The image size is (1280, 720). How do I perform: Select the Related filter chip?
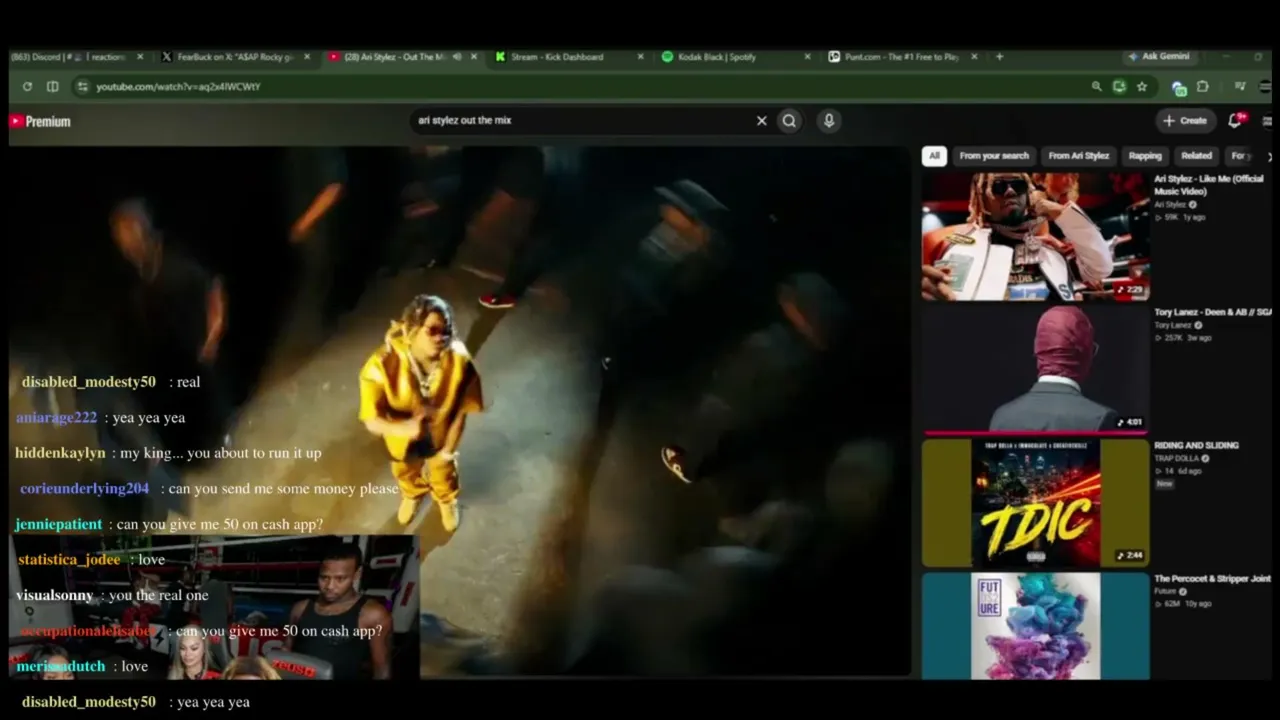click(x=1196, y=156)
